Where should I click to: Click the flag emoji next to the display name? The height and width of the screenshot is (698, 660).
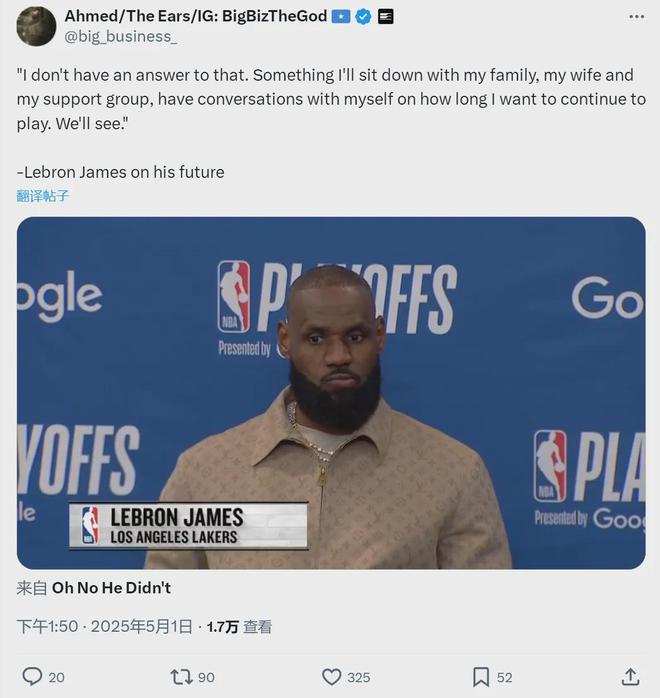(341, 16)
